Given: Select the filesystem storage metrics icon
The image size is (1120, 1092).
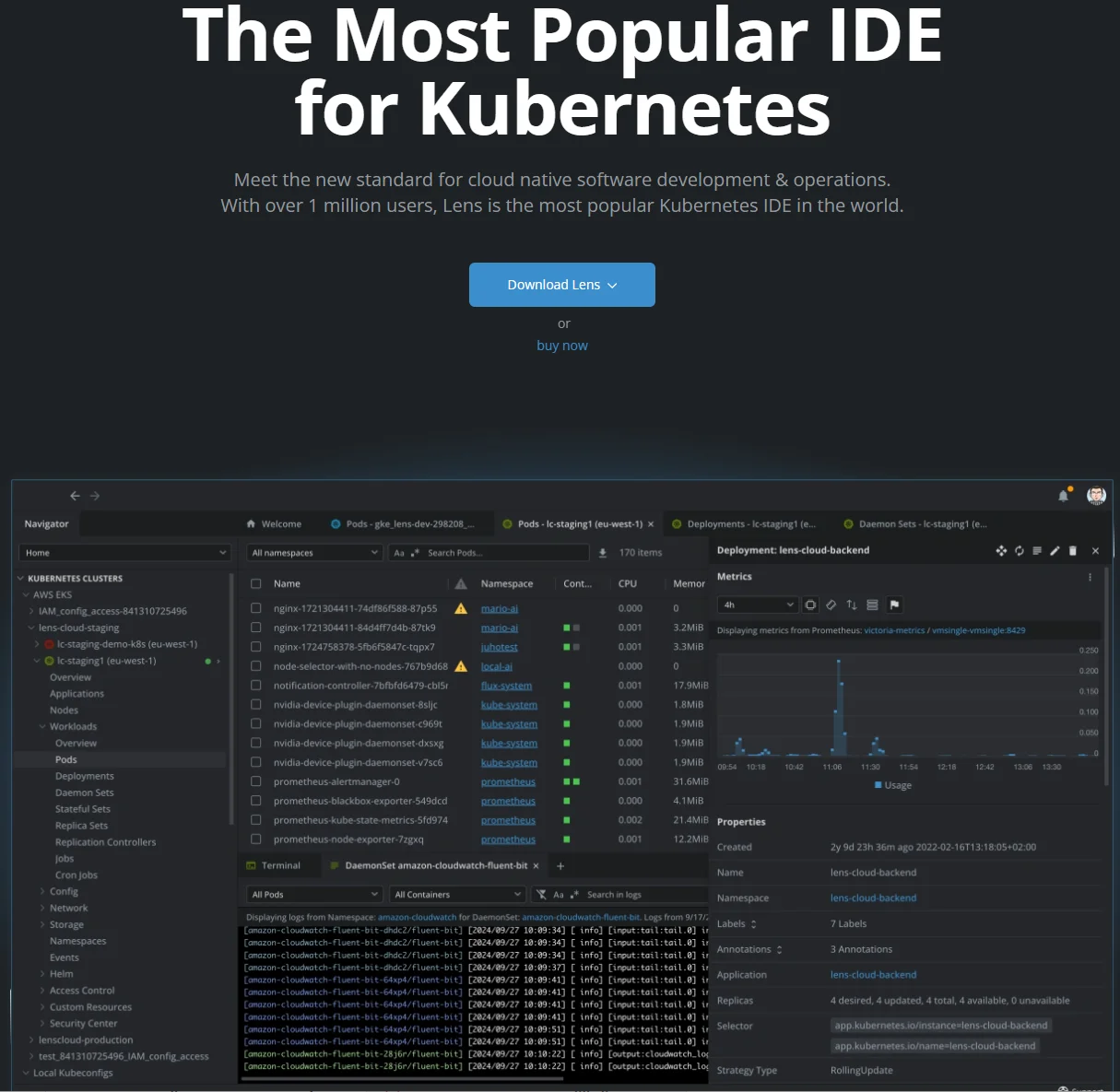Looking at the screenshot, I should tap(872, 605).
